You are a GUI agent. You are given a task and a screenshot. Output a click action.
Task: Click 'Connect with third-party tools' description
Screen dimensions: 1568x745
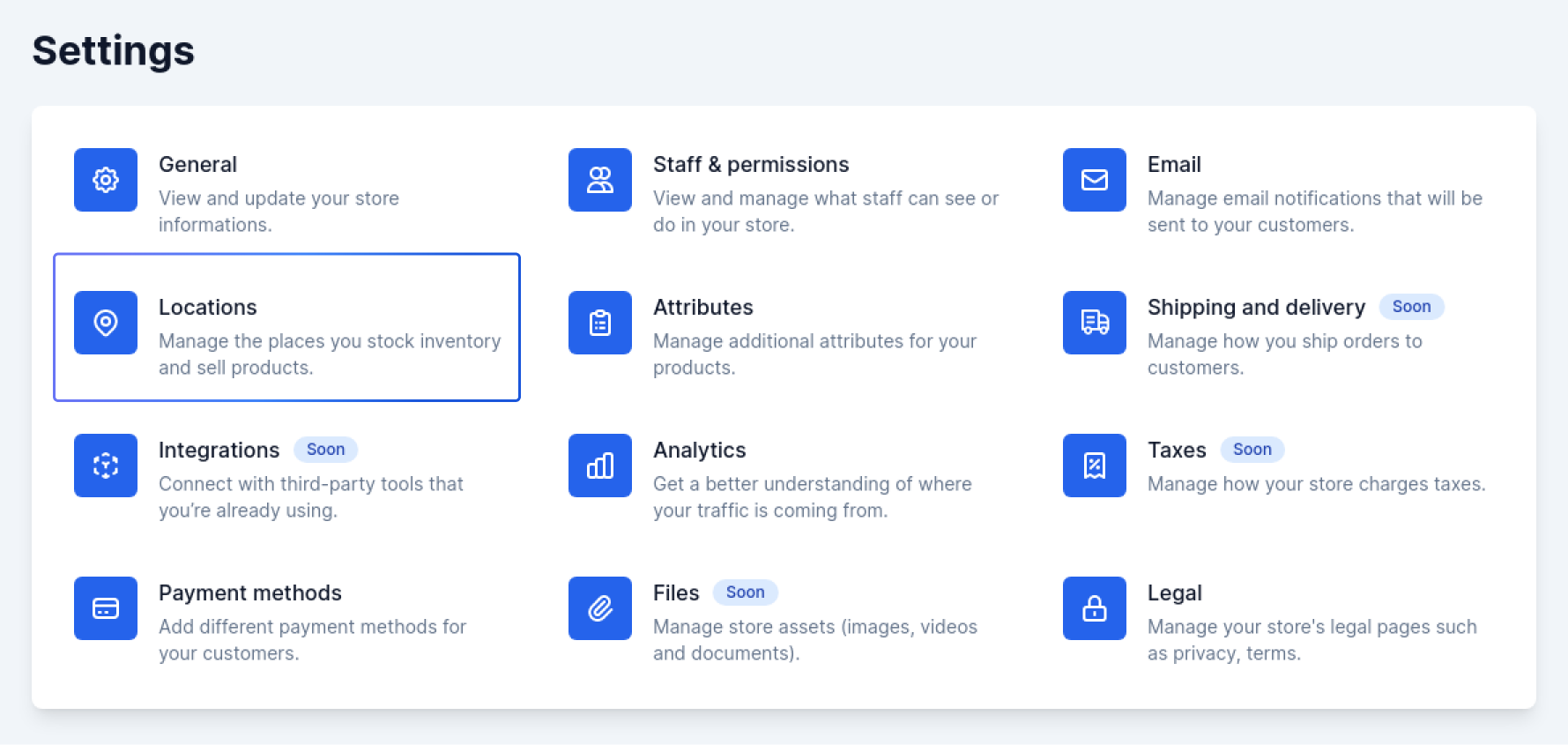tap(311, 497)
